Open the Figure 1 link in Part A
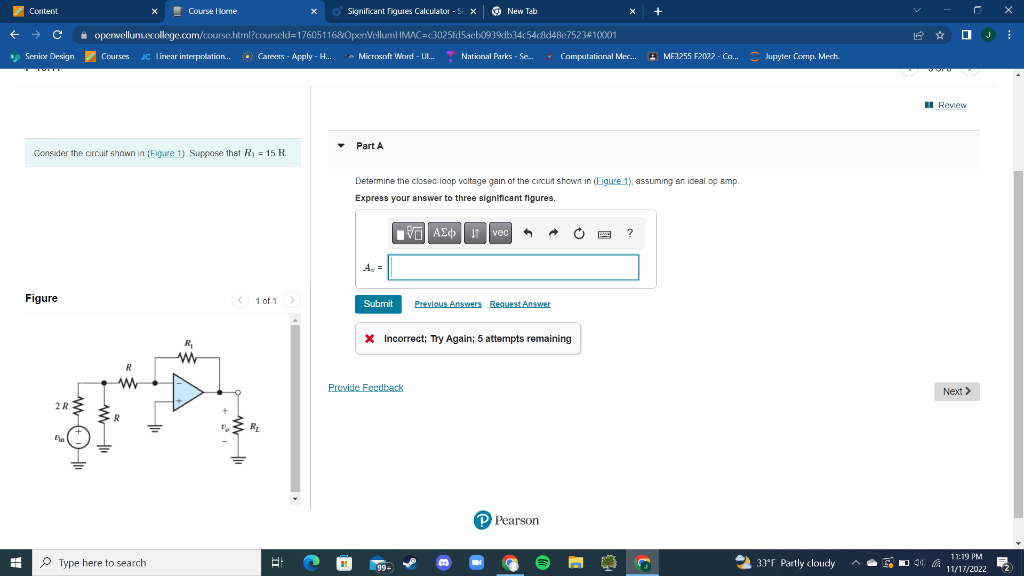The height and width of the screenshot is (576, 1024). click(x=613, y=181)
